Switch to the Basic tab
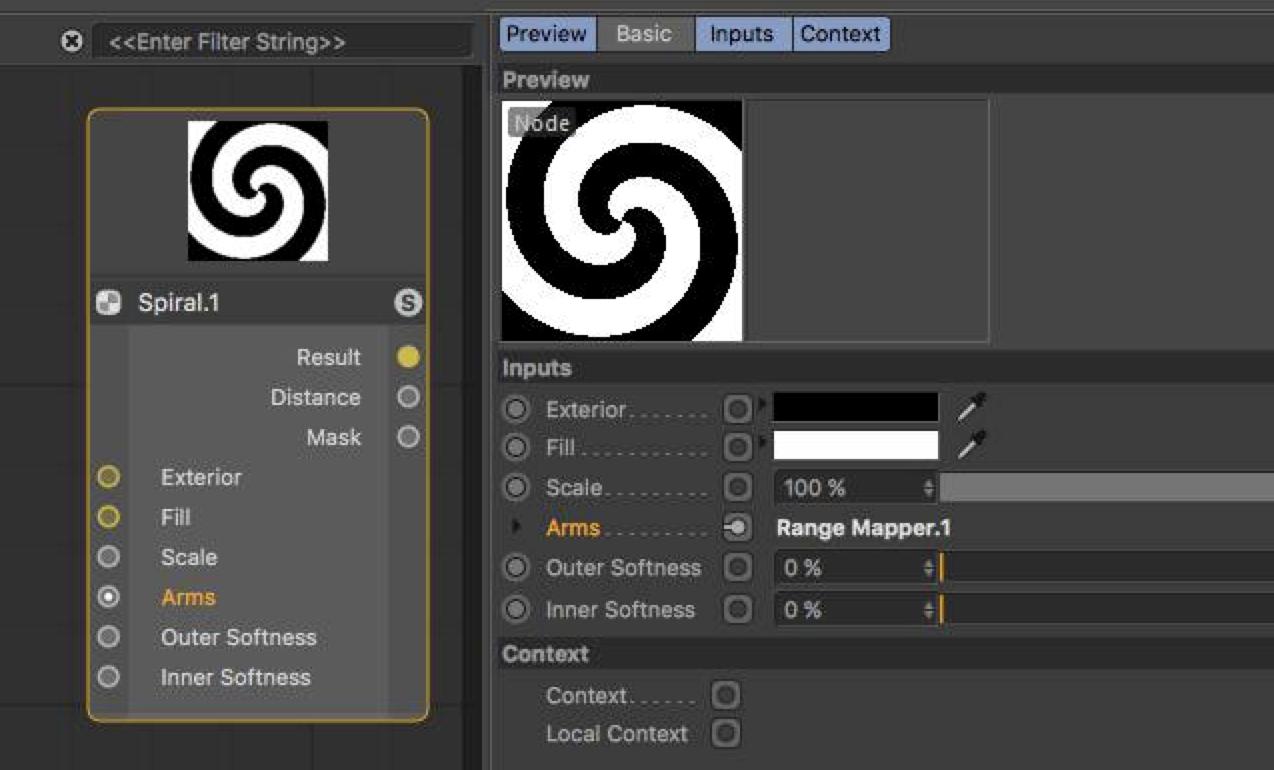 pyautogui.click(x=644, y=34)
